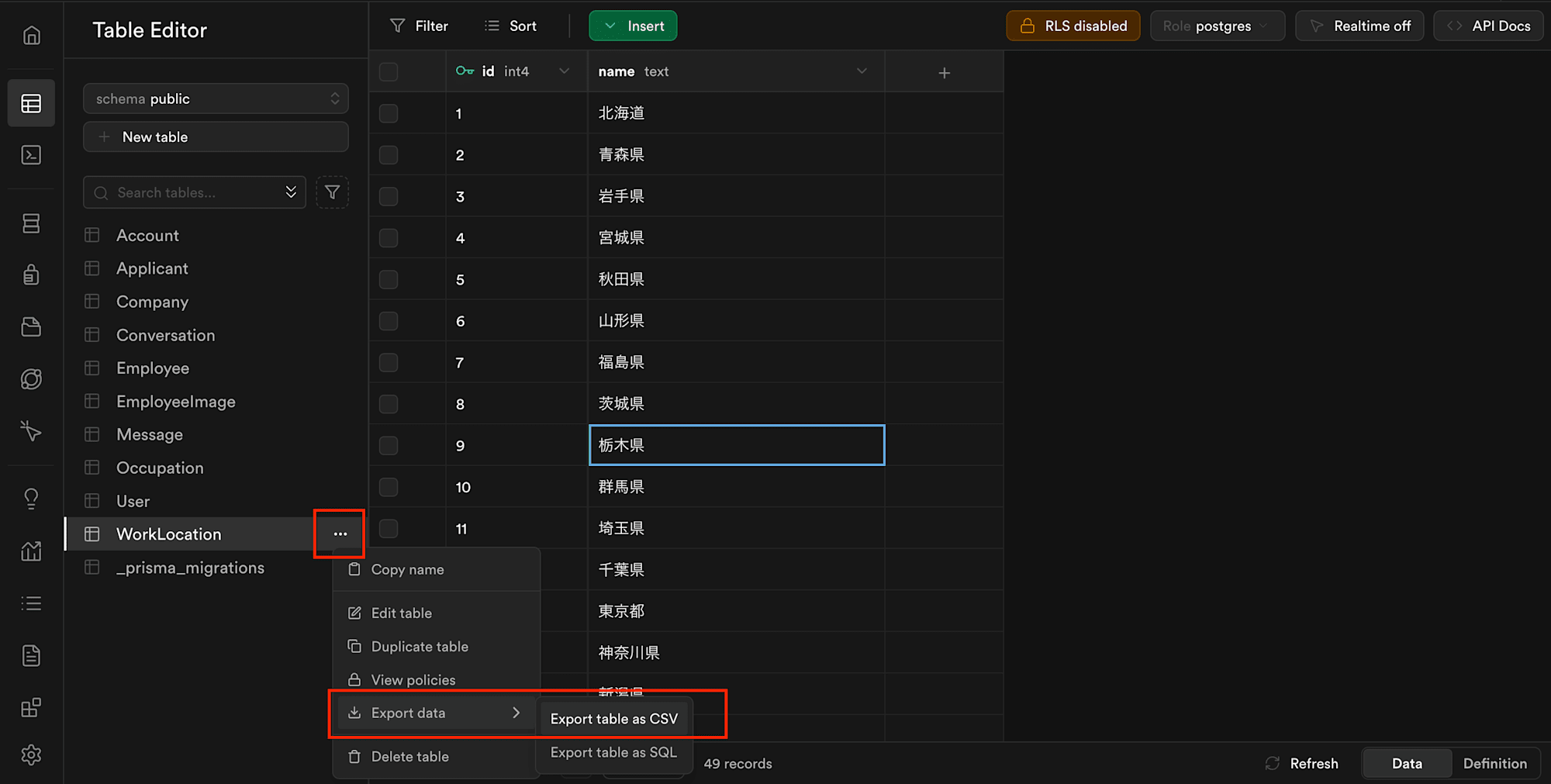
Task: Click the Sort button in toolbar
Action: (x=510, y=26)
